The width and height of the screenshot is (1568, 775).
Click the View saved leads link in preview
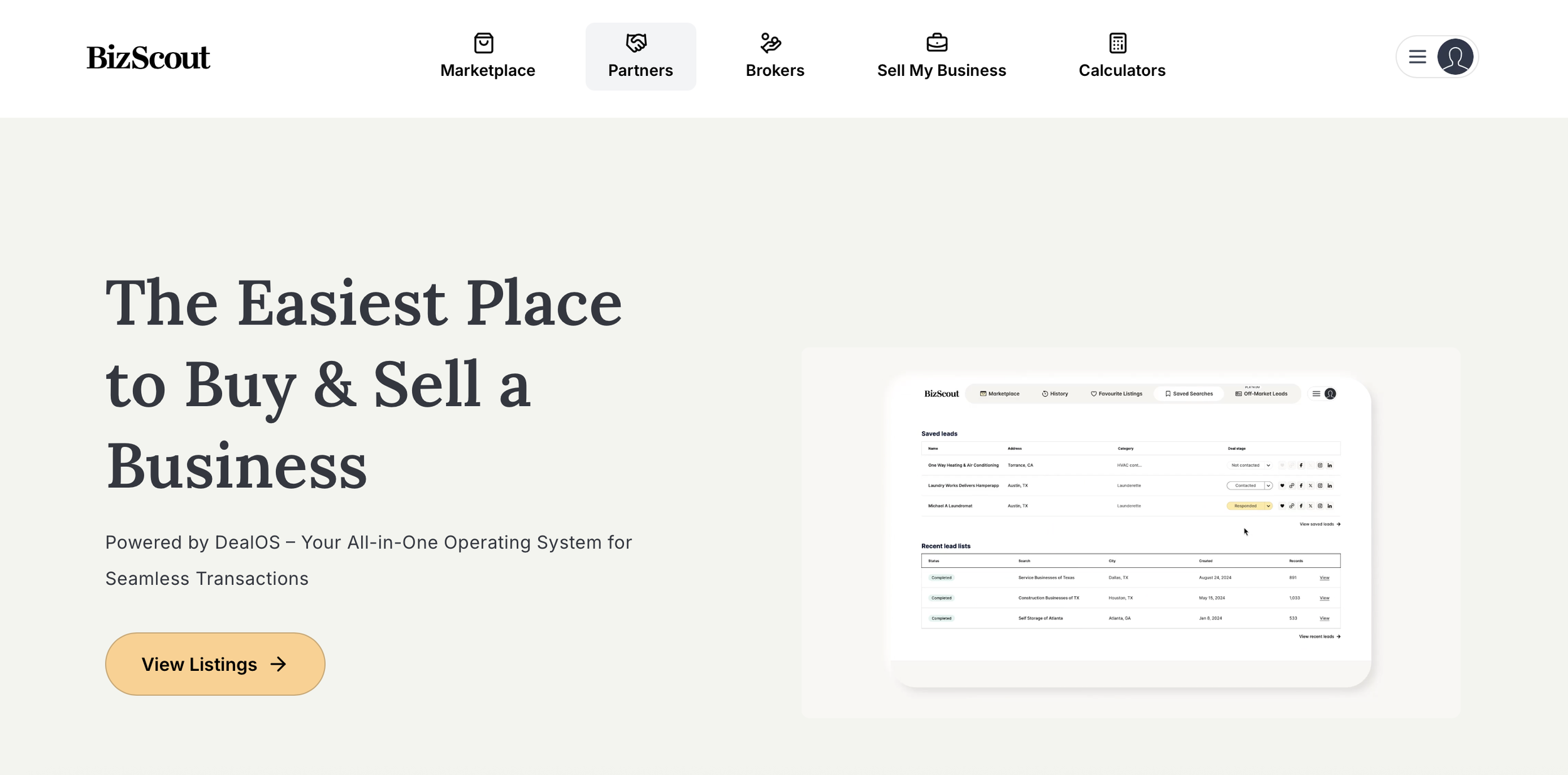pos(1320,524)
